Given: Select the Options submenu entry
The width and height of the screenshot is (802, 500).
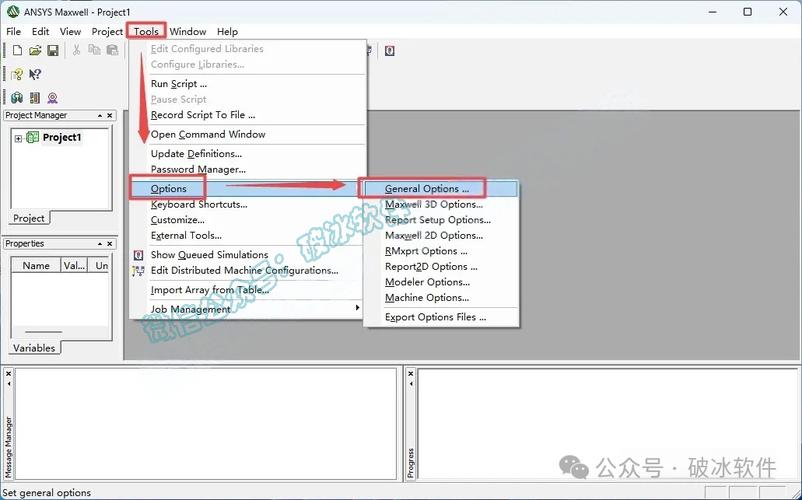Looking at the screenshot, I should coord(247,189).
